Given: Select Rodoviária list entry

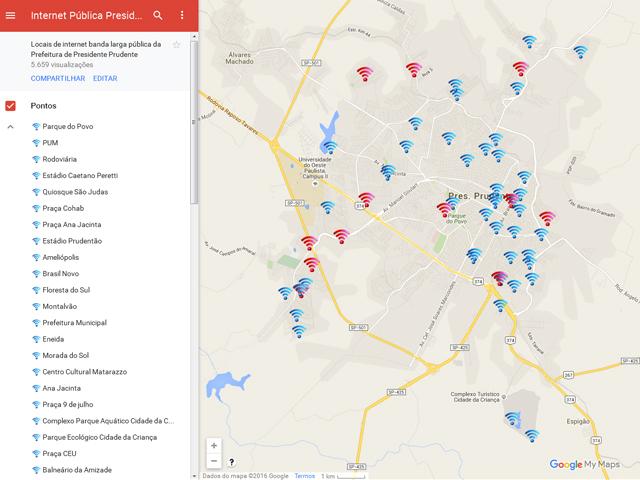Looking at the screenshot, I should [x=60, y=159].
